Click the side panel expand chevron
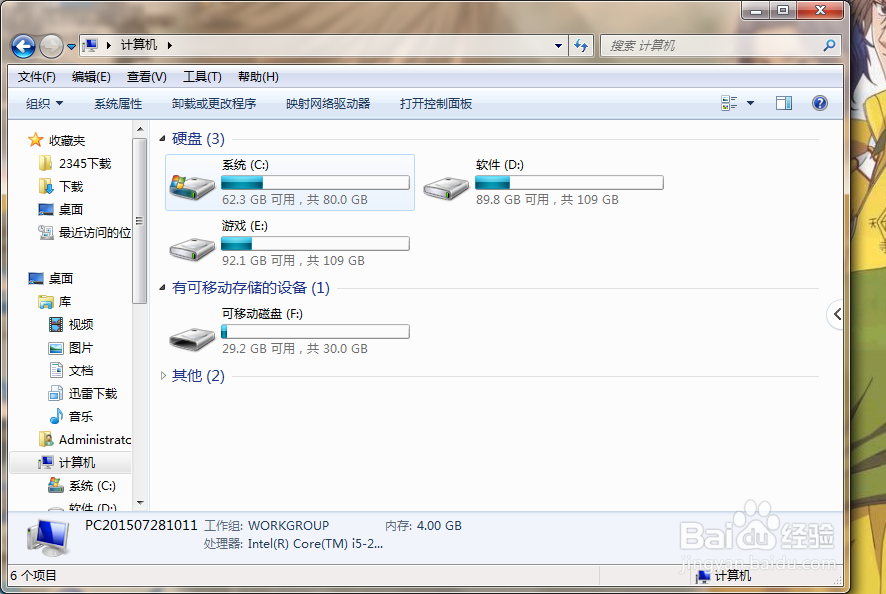Screen dimensions: 886x594 click(837, 314)
